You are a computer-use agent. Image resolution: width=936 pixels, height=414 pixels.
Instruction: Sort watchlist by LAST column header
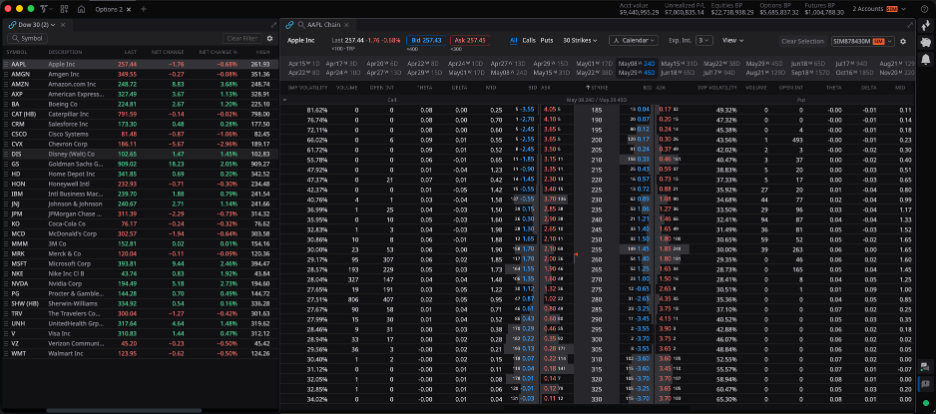click(x=130, y=52)
